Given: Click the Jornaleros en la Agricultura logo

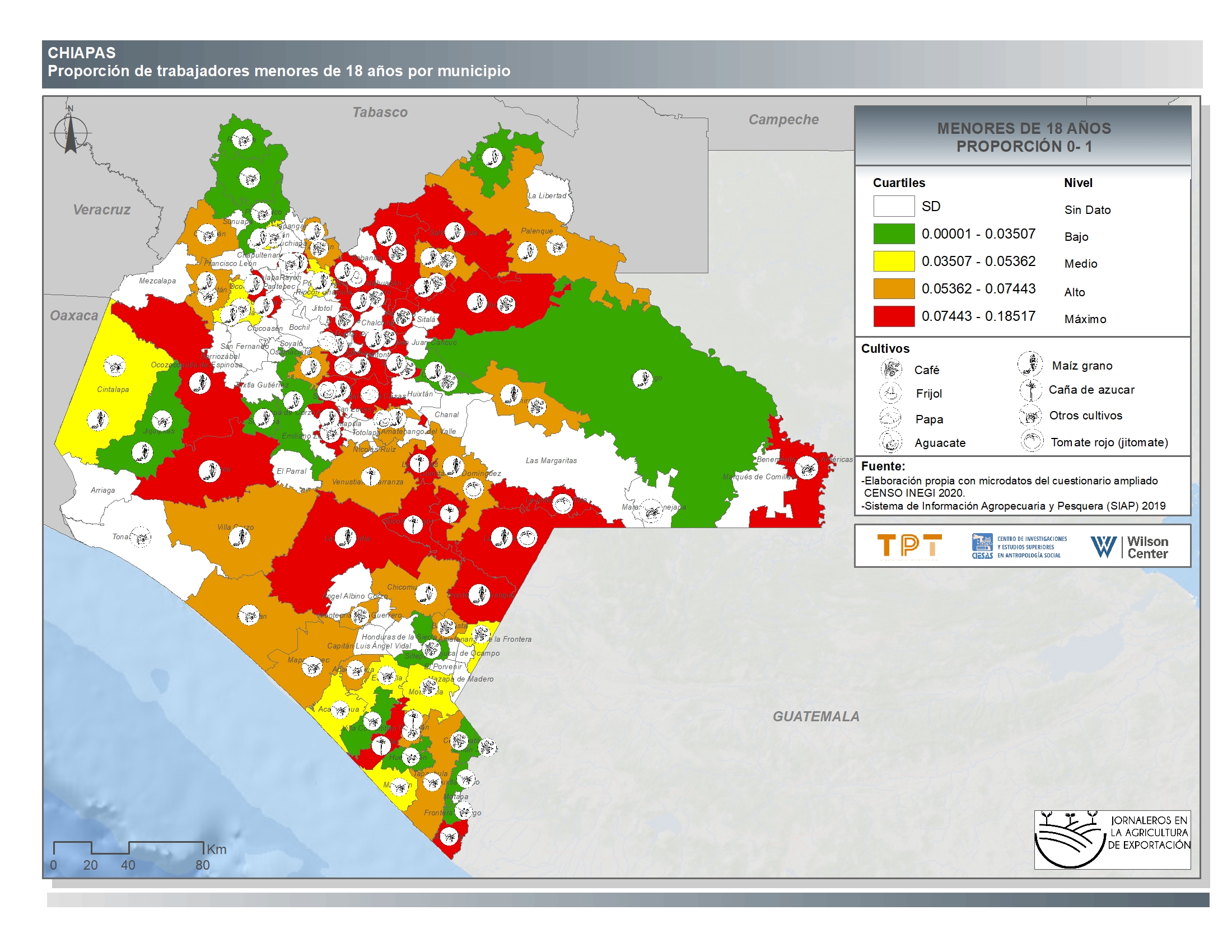Looking at the screenshot, I should click(1112, 839).
